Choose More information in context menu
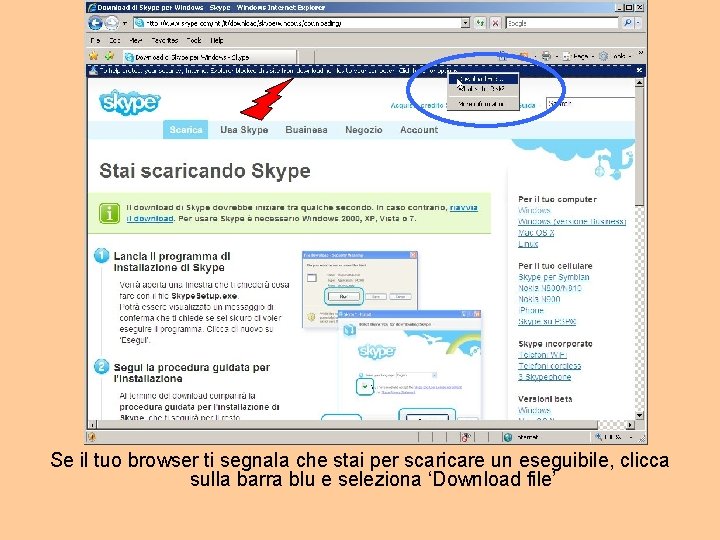 483,104
